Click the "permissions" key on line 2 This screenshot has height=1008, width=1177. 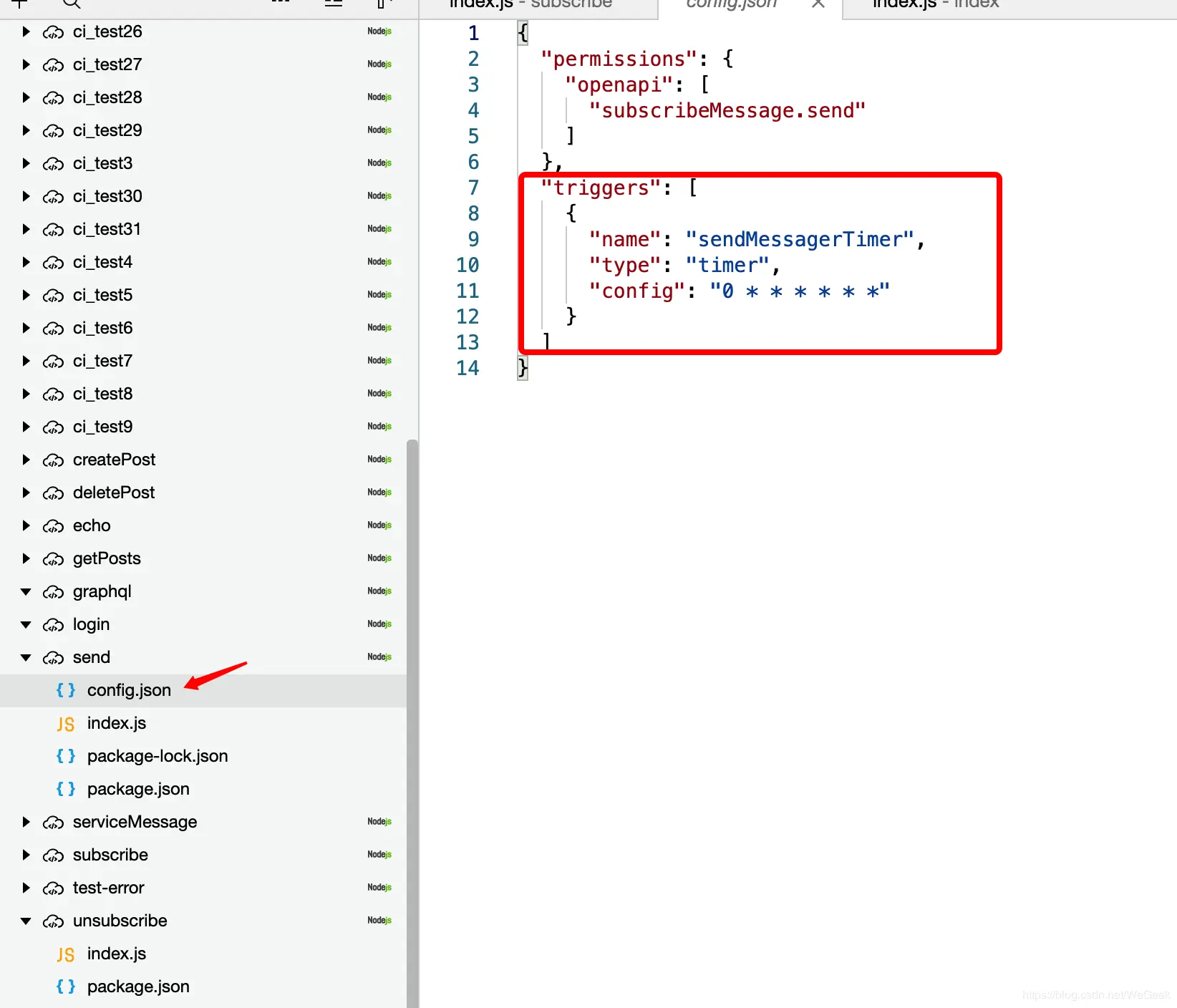[x=619, y=59]
